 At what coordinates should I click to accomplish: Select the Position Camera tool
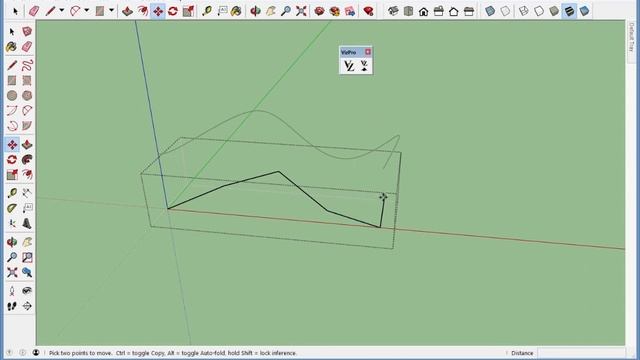click(x=12, y=291)
